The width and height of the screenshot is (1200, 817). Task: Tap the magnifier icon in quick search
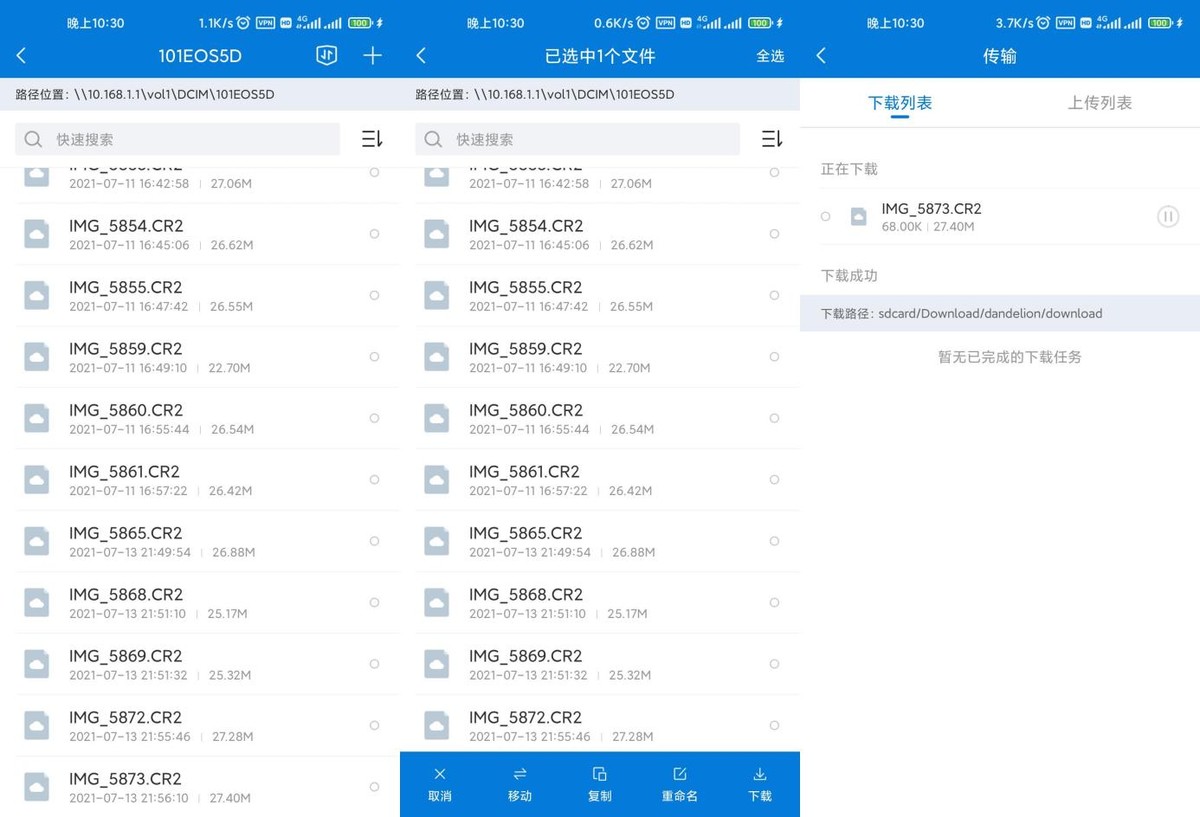point(32,139)
